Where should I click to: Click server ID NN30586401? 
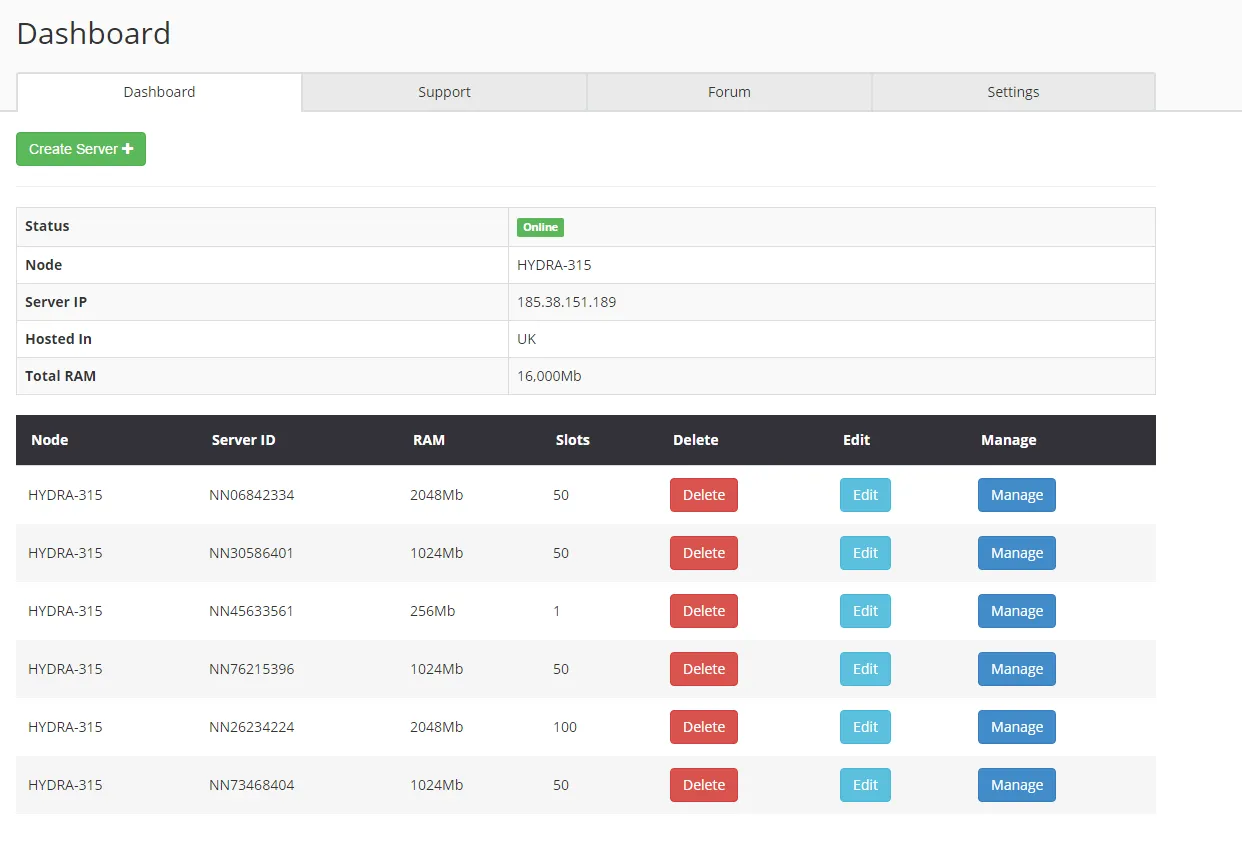(251, 553)
